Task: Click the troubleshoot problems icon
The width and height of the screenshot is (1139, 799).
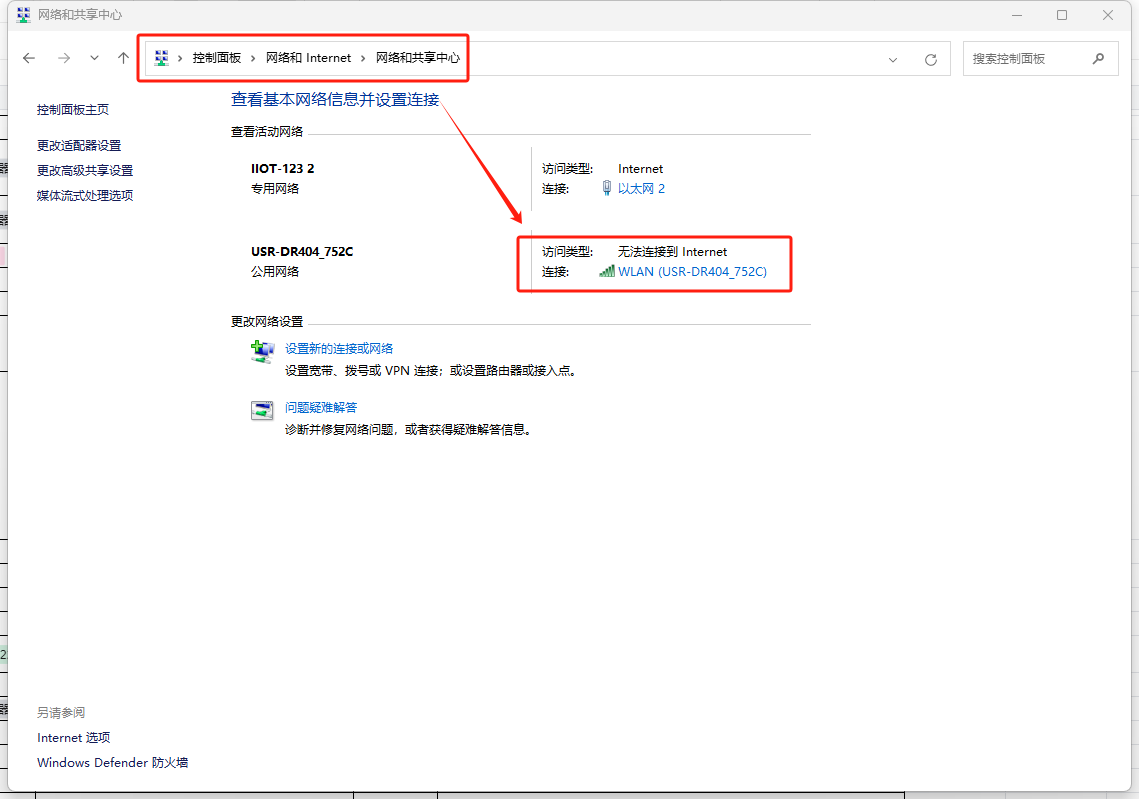Action: click(x=262, y=410)
